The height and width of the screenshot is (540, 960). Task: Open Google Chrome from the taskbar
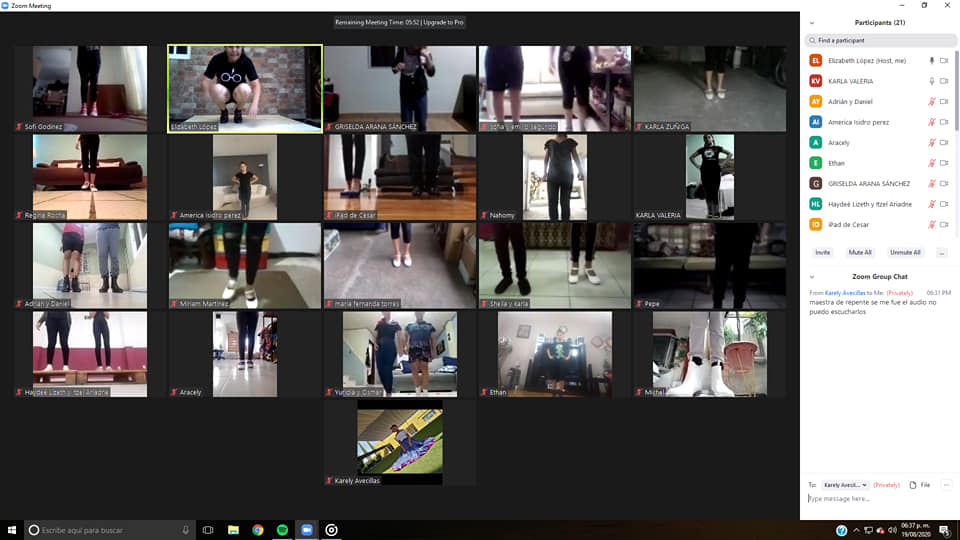[x=258, y=530]
